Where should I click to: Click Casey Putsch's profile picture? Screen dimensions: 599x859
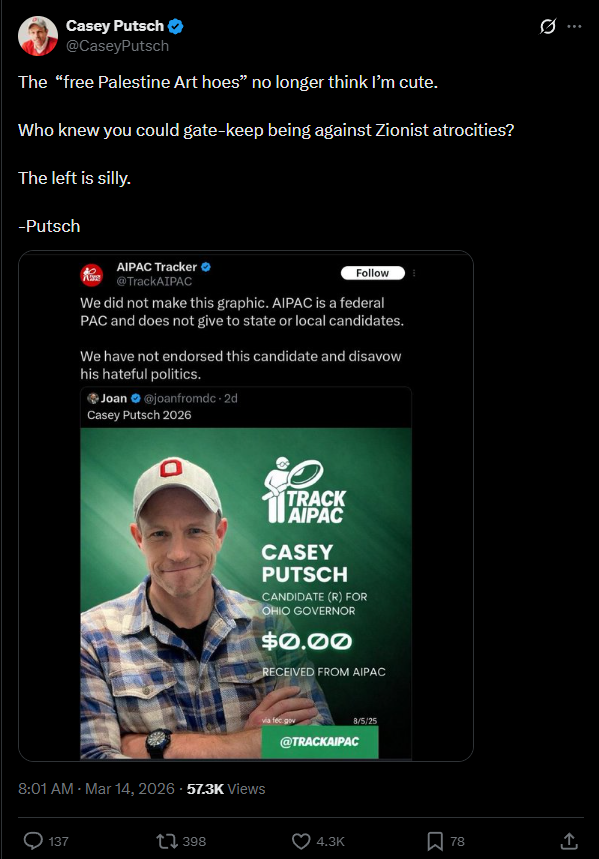coord(37,36)
